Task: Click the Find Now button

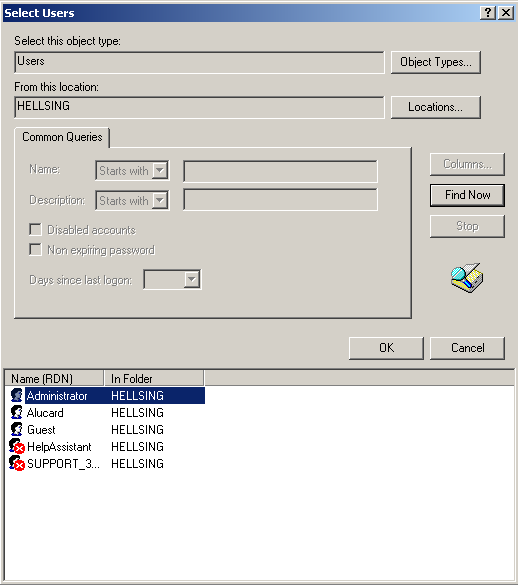Action: (x=467, y=195)
